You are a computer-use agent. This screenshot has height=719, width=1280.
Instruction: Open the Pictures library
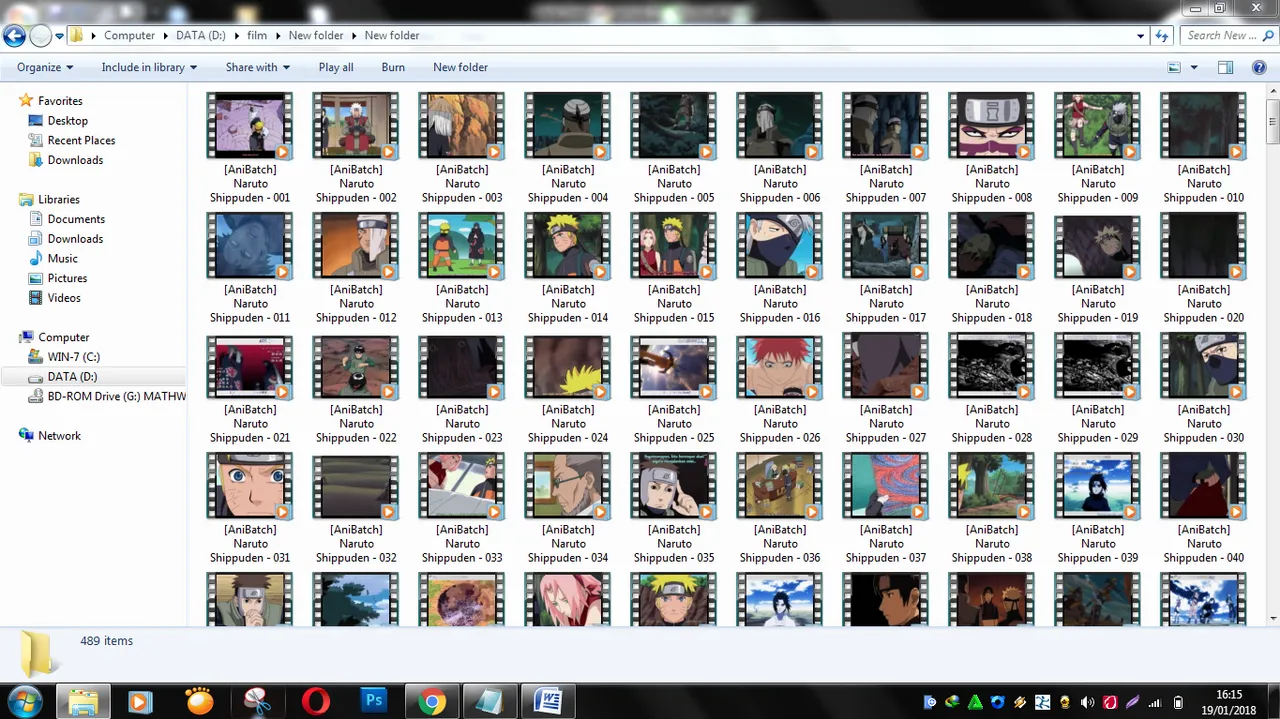pos(67,278)
